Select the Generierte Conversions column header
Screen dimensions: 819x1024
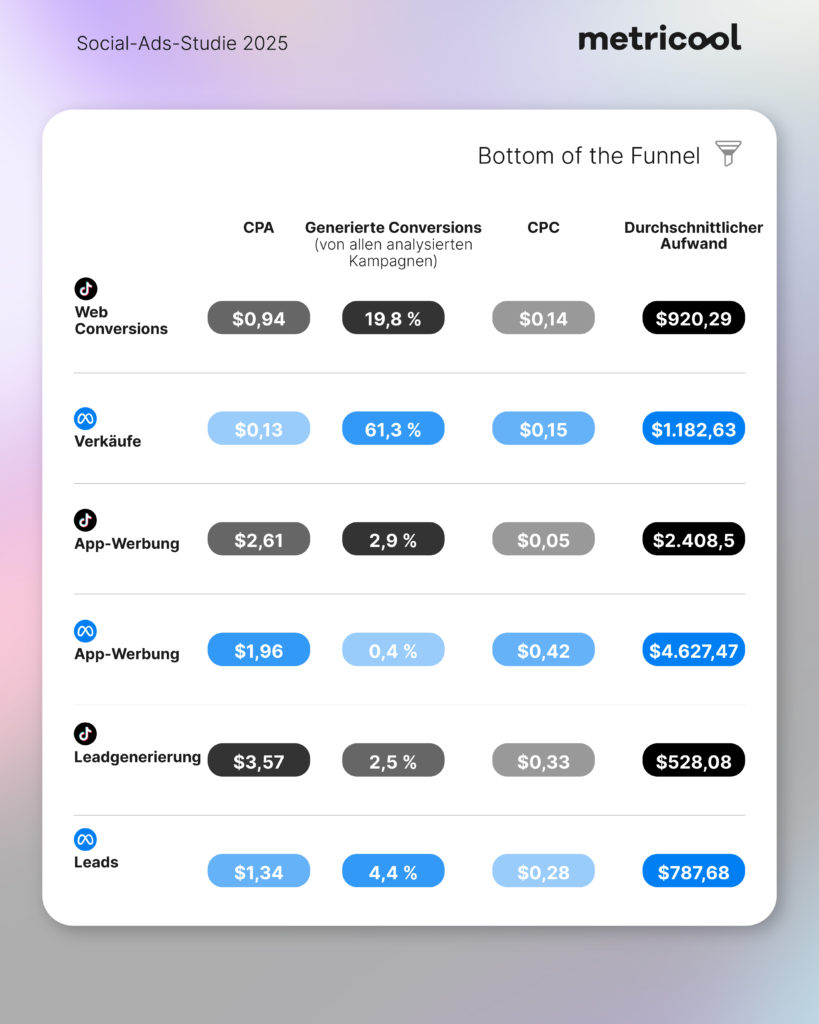393,228
